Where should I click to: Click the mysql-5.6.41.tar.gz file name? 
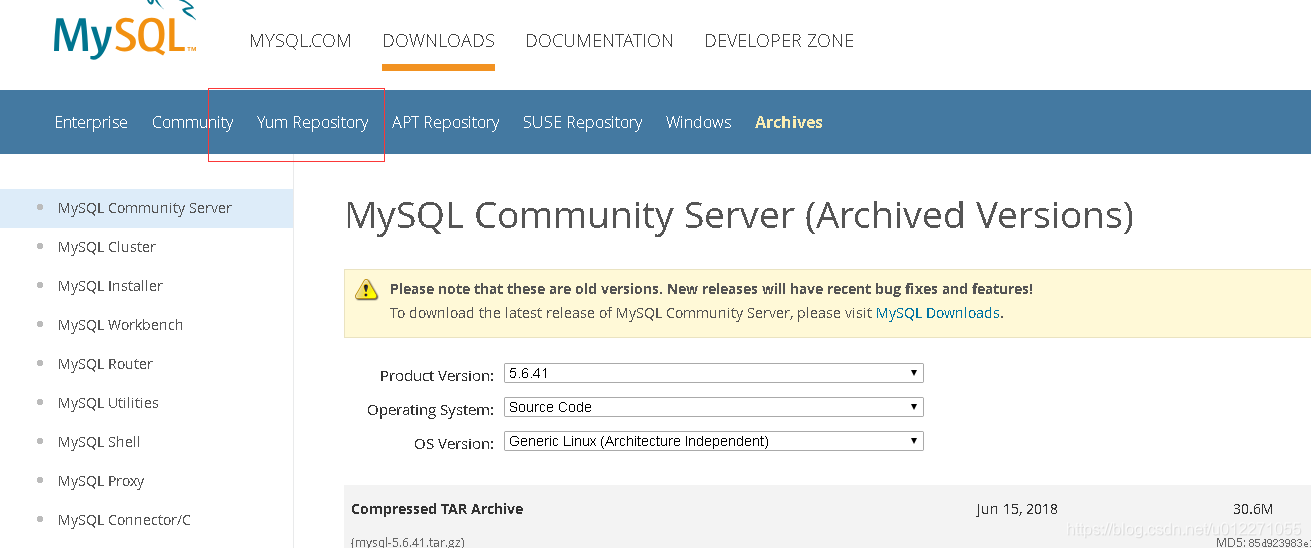[408, 542]
